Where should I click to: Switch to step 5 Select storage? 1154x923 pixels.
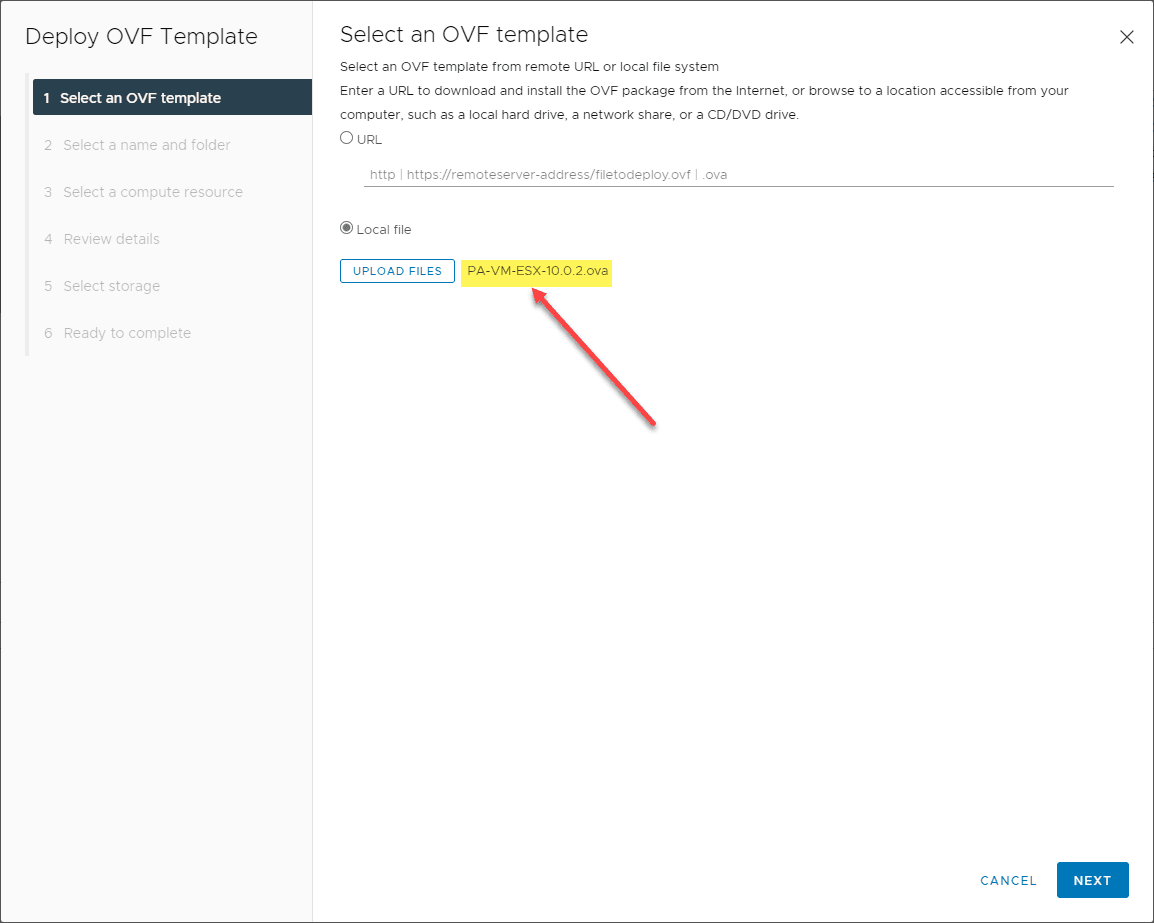tap(111, 286)
